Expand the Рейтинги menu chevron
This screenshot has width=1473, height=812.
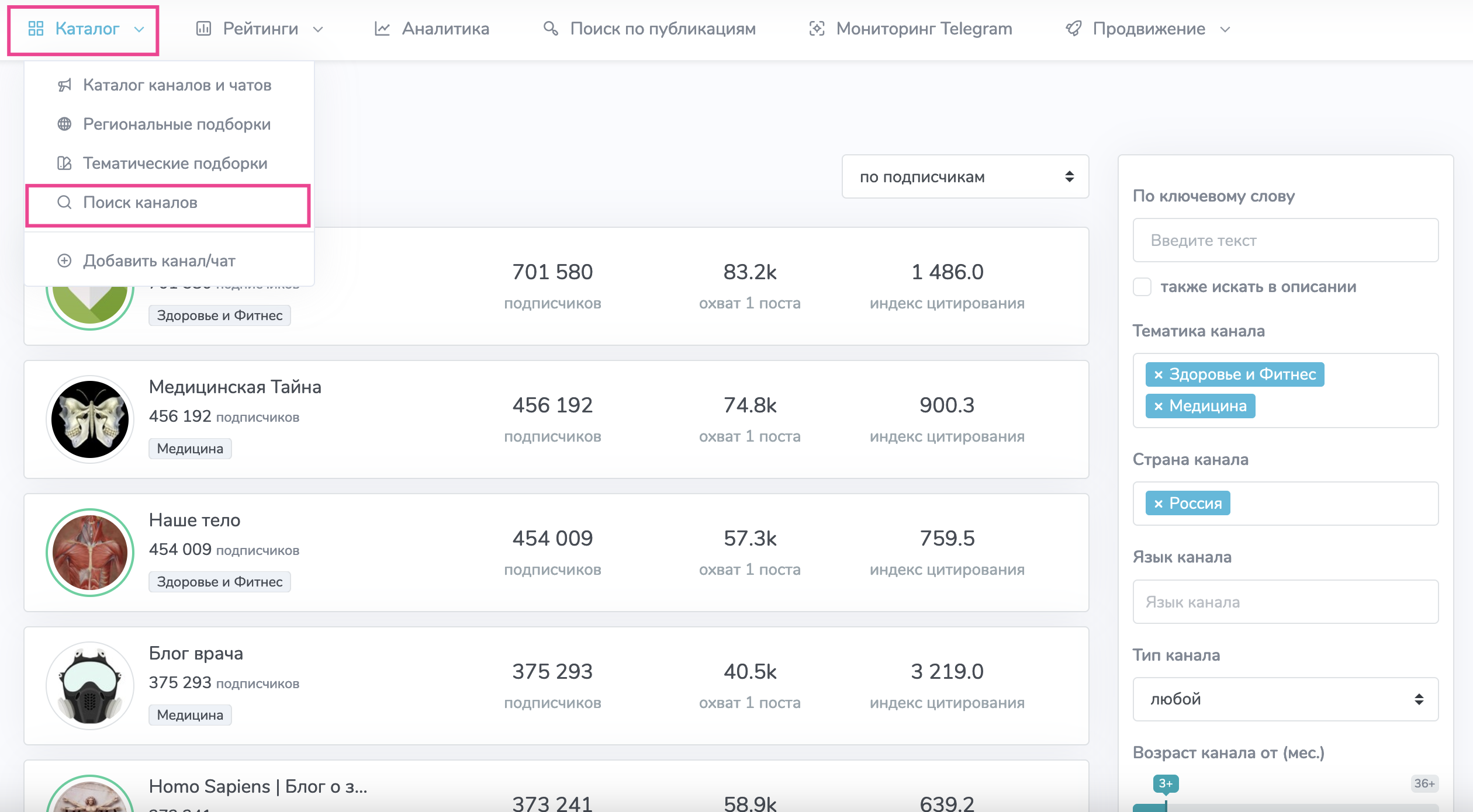(318, 29)
